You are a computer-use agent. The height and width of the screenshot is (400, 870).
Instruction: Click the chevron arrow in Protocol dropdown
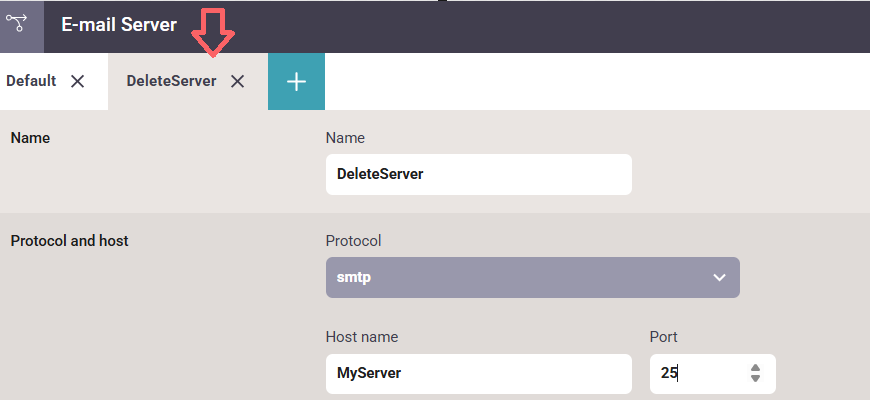click(x=719, y=278)
